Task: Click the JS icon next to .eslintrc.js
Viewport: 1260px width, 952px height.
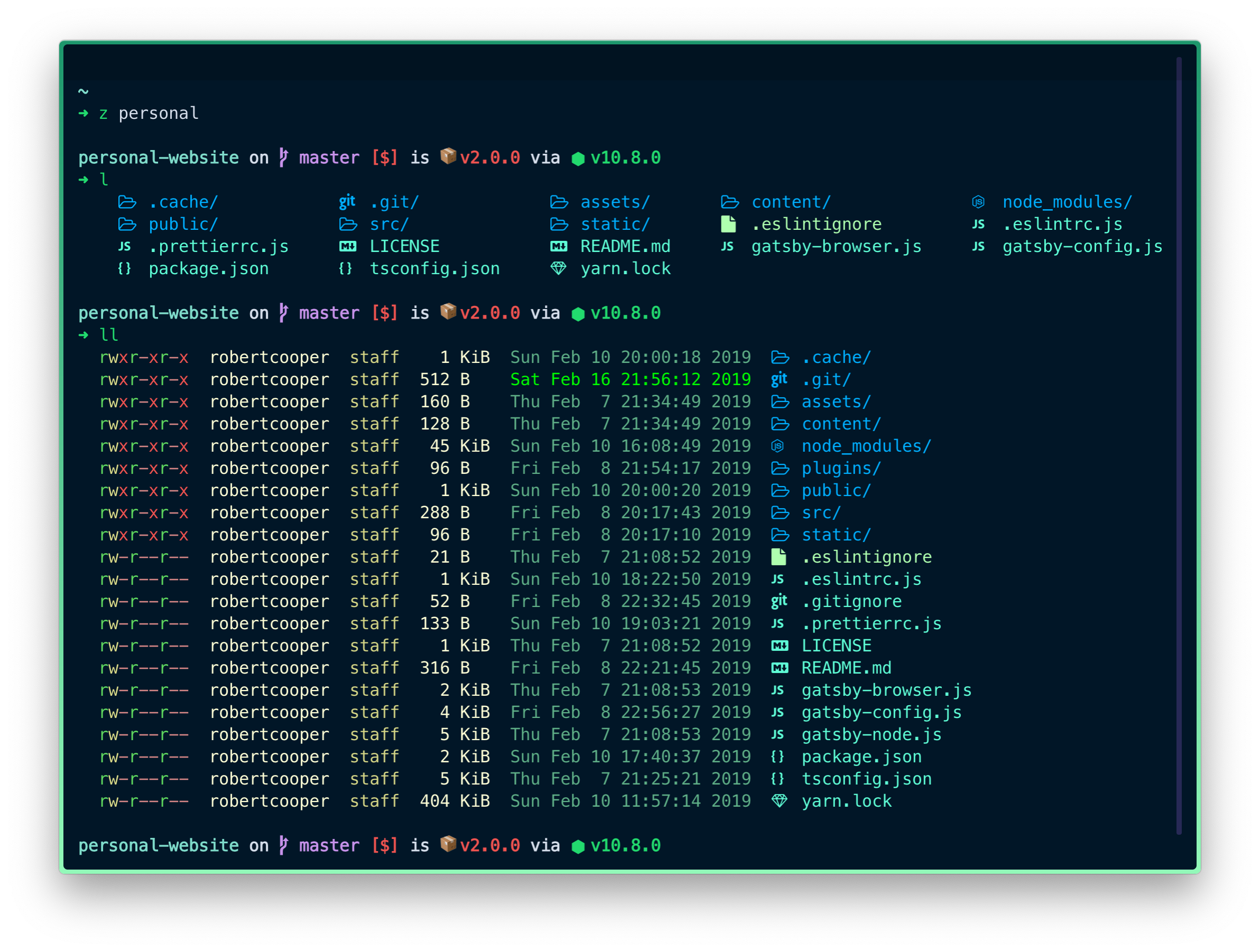Action: (x=978, y=224)
